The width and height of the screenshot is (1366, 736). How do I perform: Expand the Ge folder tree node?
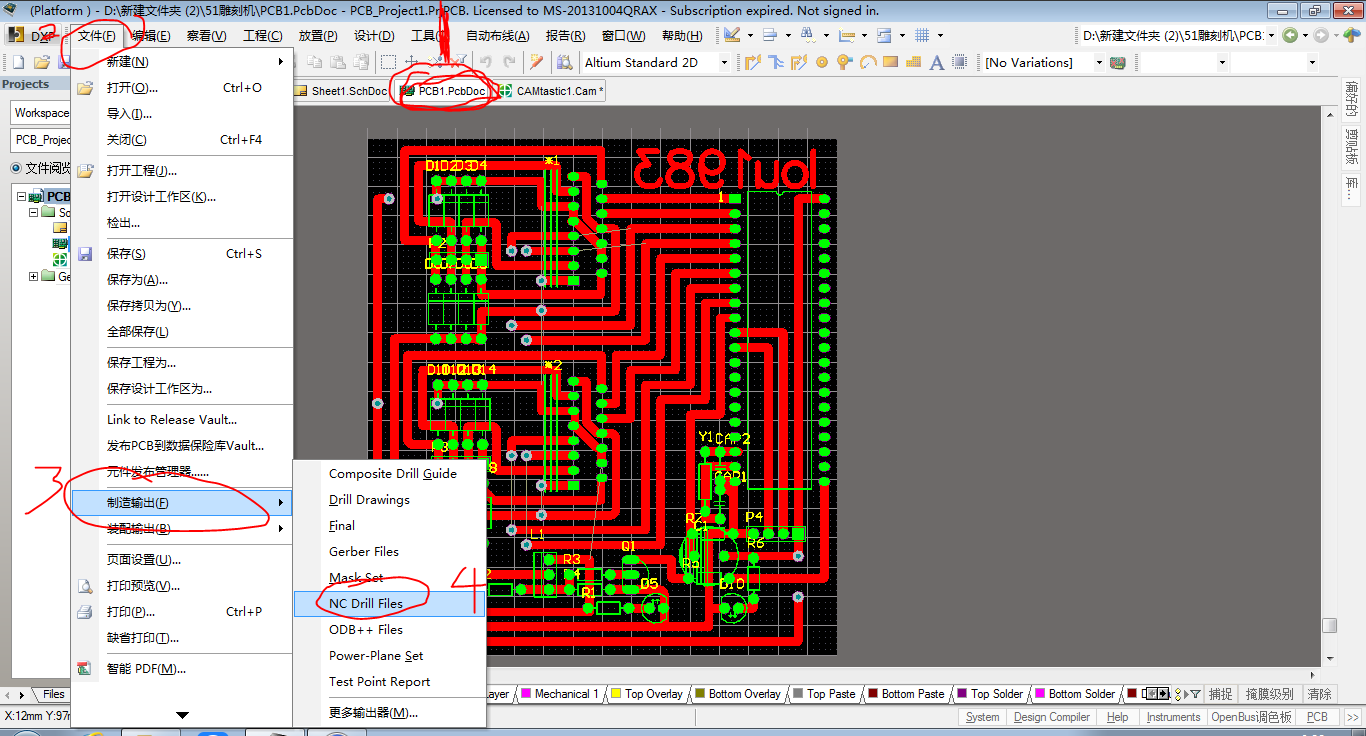(x=34, y=276)
